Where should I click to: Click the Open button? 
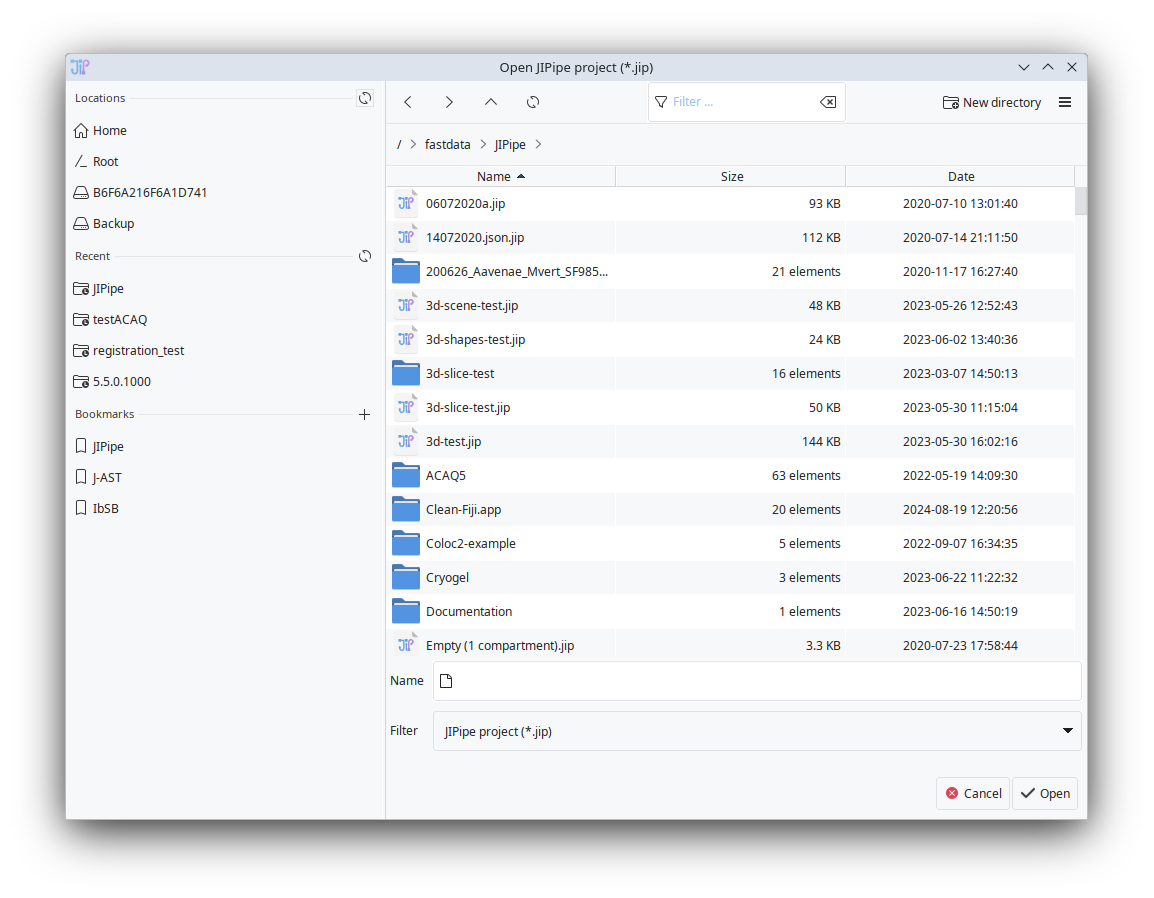tap(1044, 793)
